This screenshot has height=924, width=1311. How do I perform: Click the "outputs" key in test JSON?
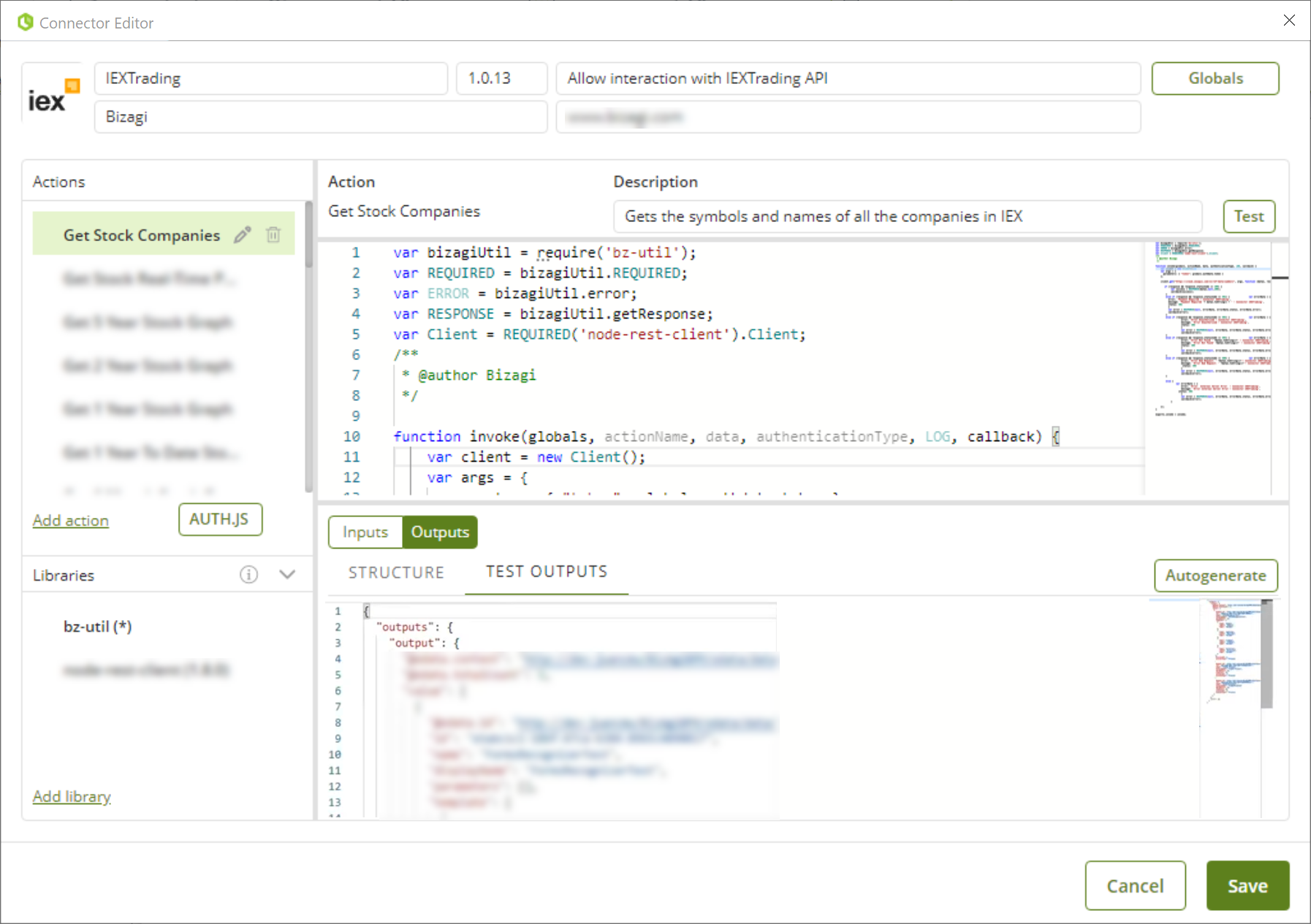coord(406,627)
